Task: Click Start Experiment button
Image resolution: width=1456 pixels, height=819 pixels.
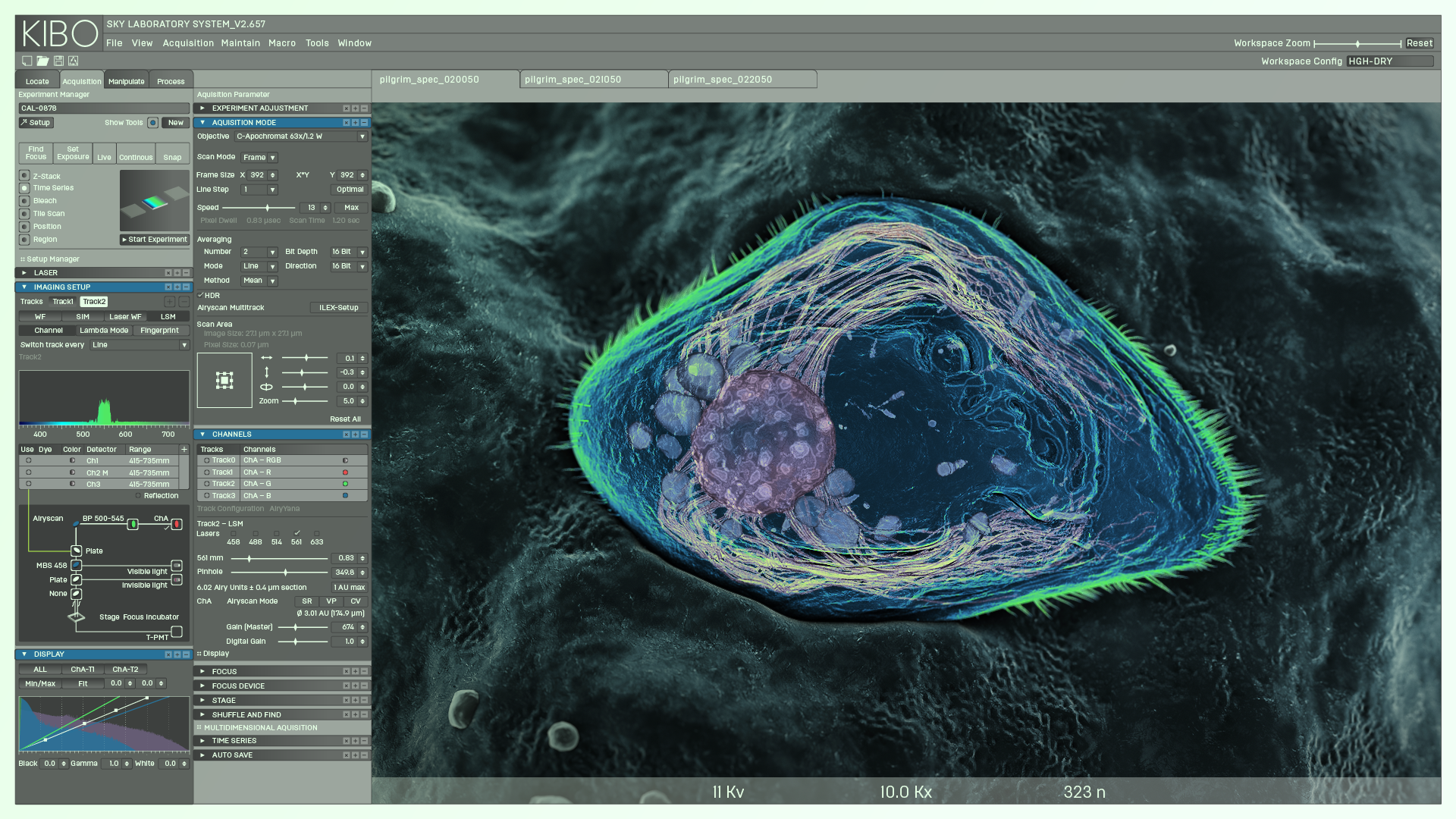Action: pos(155,240)
